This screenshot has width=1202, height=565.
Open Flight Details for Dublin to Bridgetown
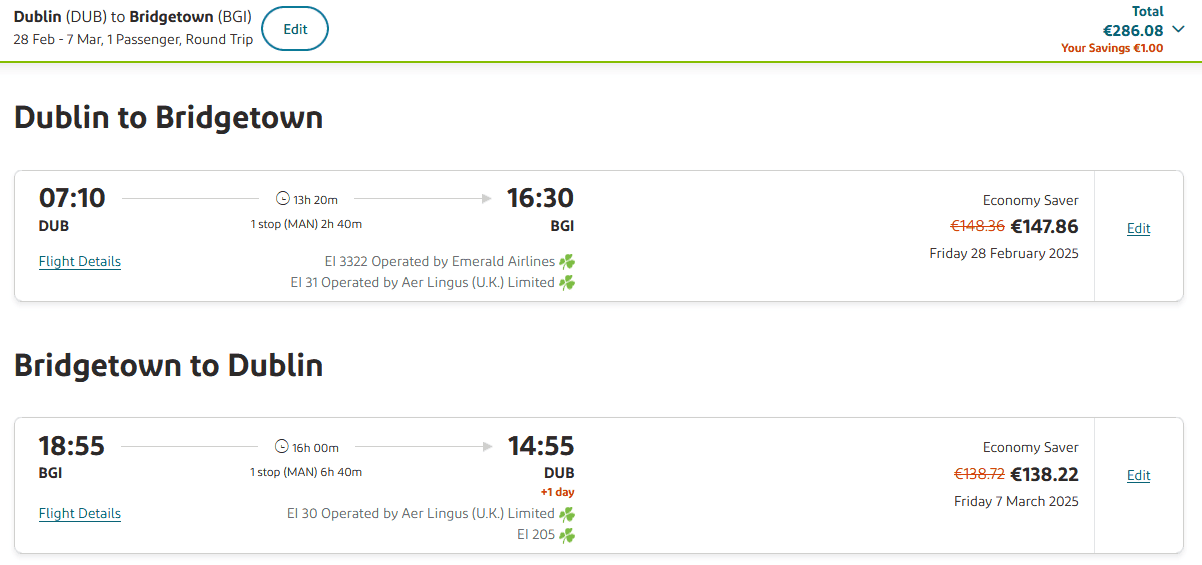[80, 262]
